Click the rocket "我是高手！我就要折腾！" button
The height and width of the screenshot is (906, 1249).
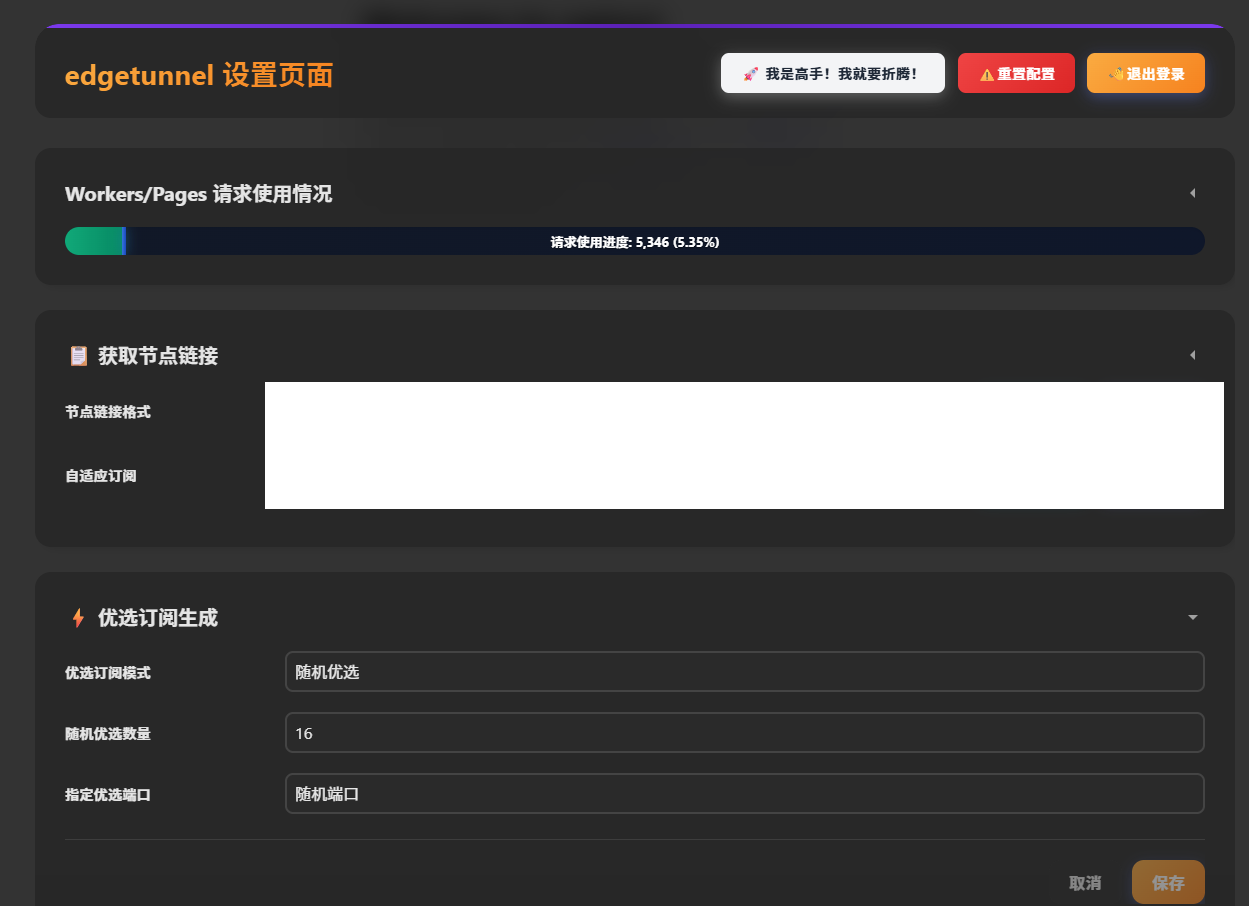point(832,74)
